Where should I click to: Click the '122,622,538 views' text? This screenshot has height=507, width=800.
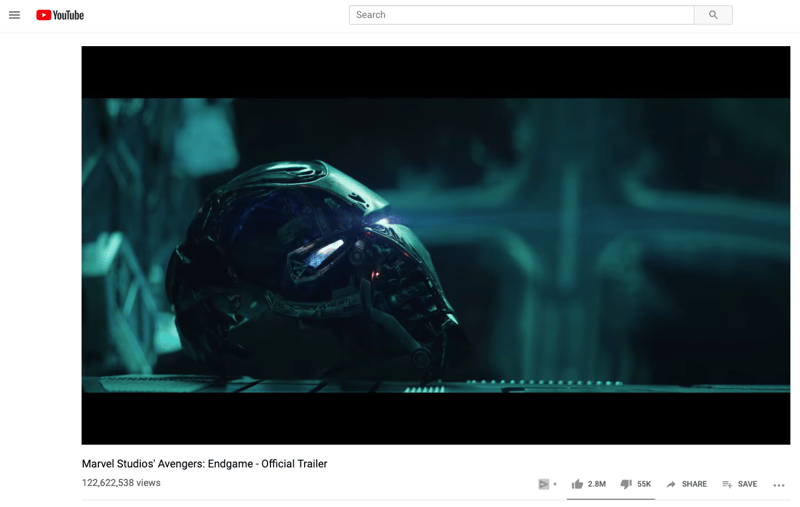[x=121, y=483]
